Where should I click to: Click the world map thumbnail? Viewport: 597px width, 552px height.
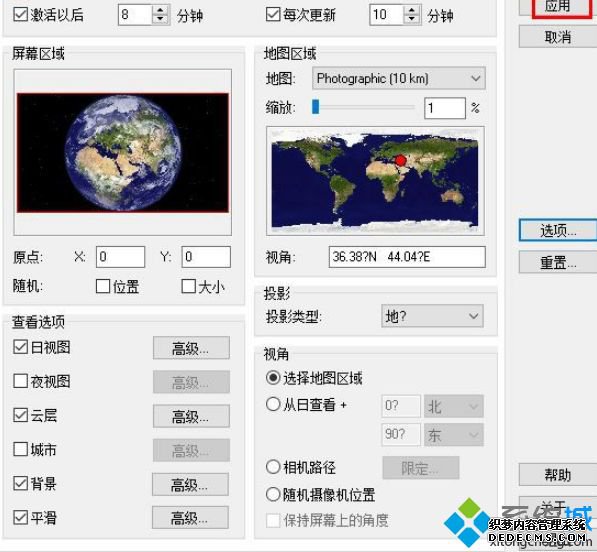(x=375, y=181)
